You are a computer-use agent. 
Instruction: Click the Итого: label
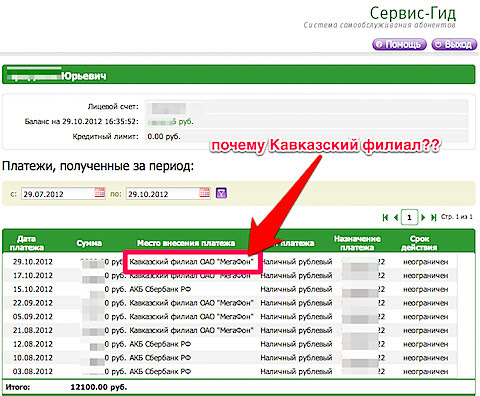point(18,387)
